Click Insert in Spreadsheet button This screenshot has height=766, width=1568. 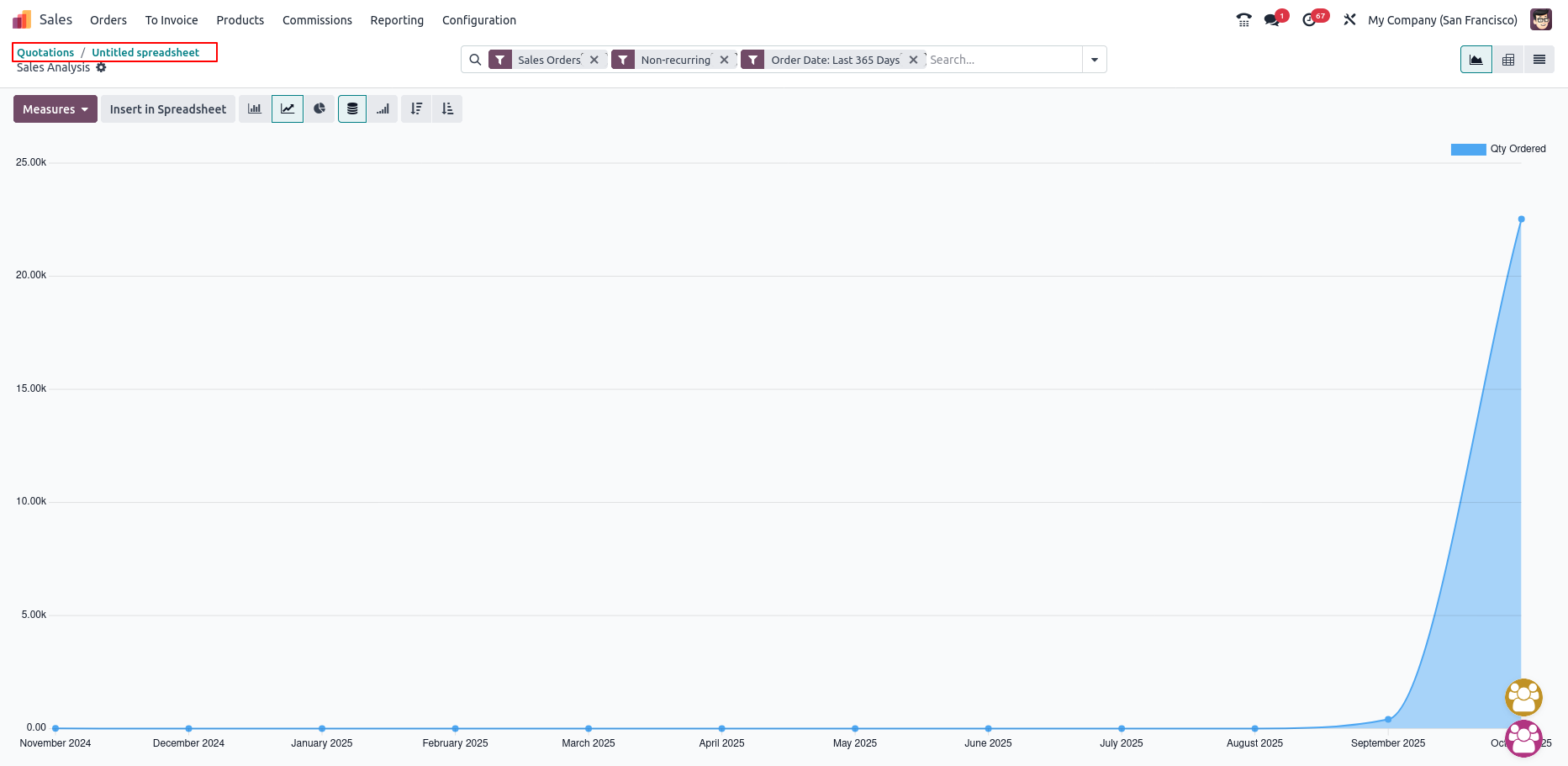(168, 109)
